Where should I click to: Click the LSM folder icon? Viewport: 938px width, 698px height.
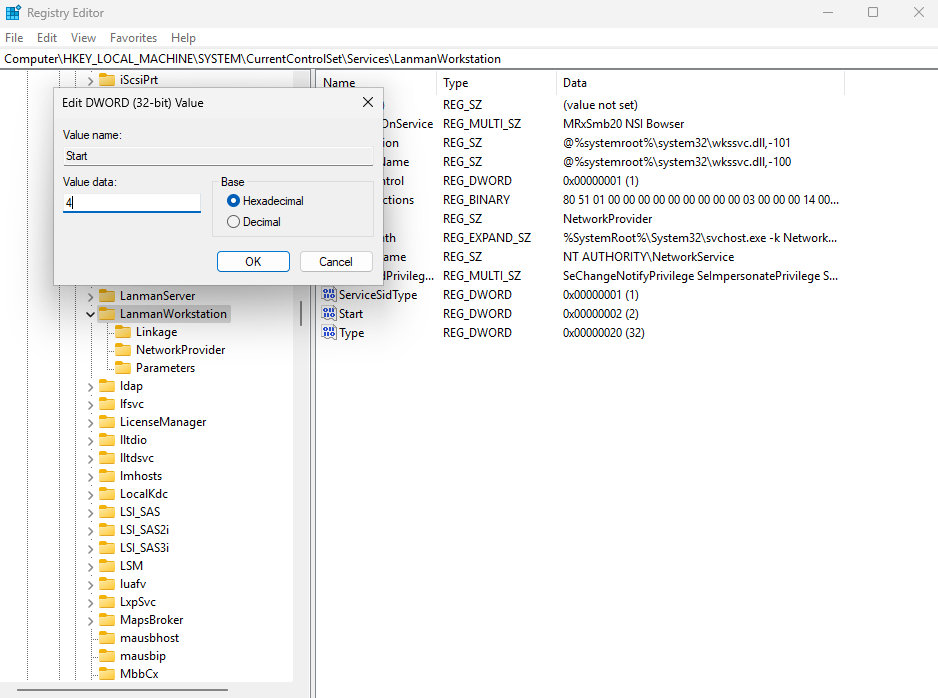tap(107, 565)
